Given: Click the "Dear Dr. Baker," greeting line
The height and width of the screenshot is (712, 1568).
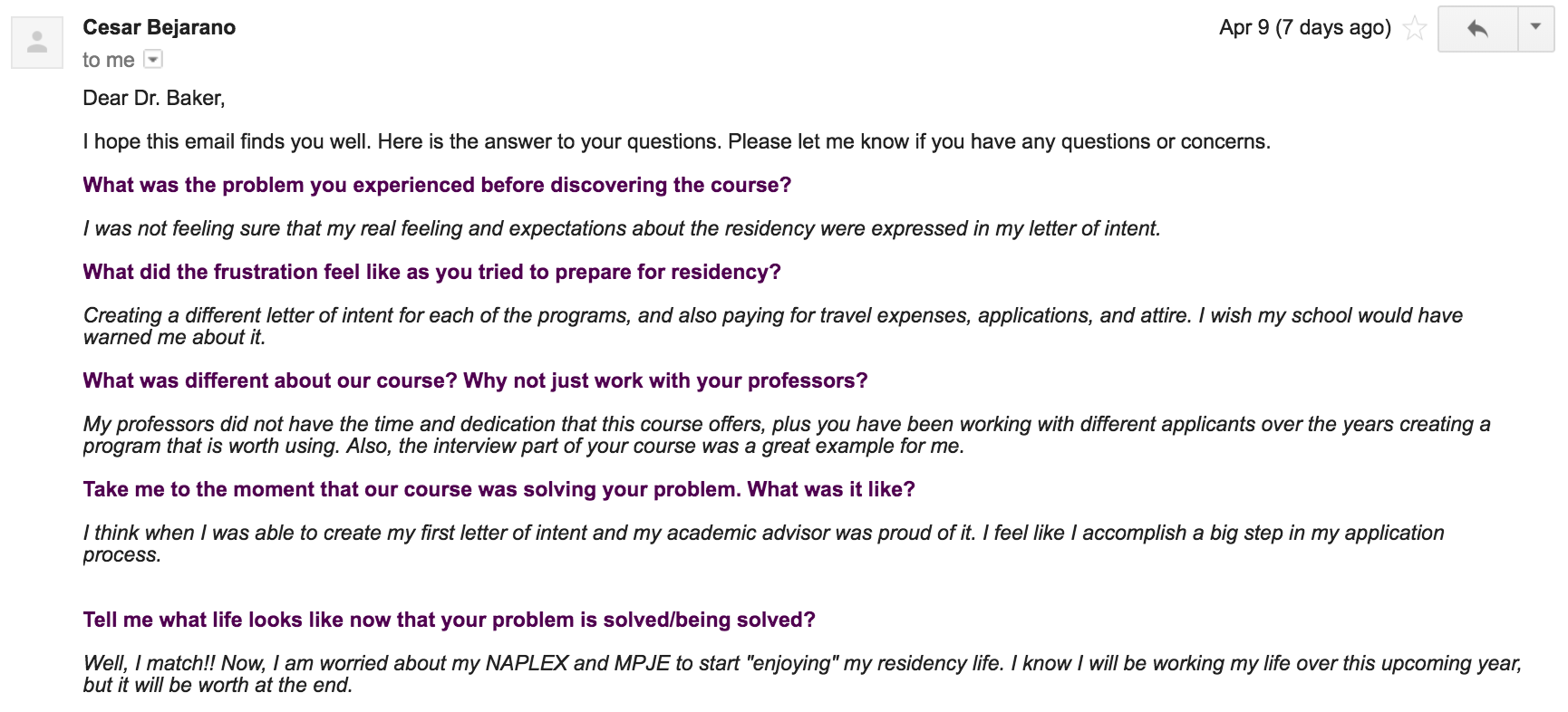Looking at the screenshot, I should (154, 98).
